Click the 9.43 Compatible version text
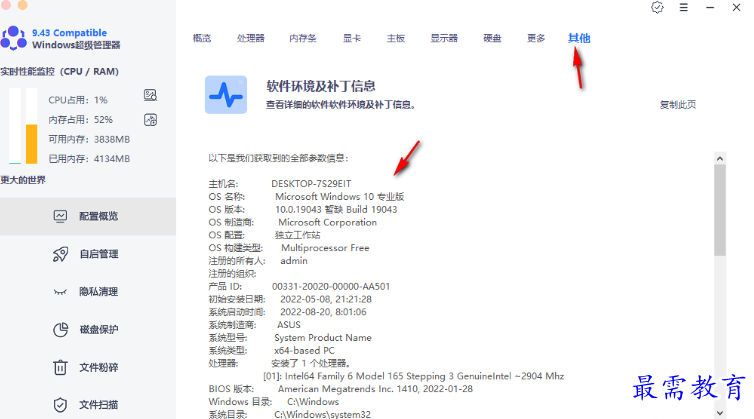Screen dimensions: 754x419 pyautogui.click(x=69, y=33)
